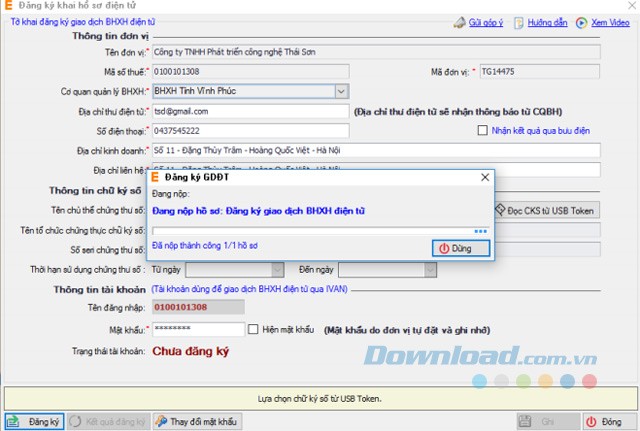Click the Số điện thoại phone field
The height and width of the screenshot is (431, 640).
(x=248, y=131)
